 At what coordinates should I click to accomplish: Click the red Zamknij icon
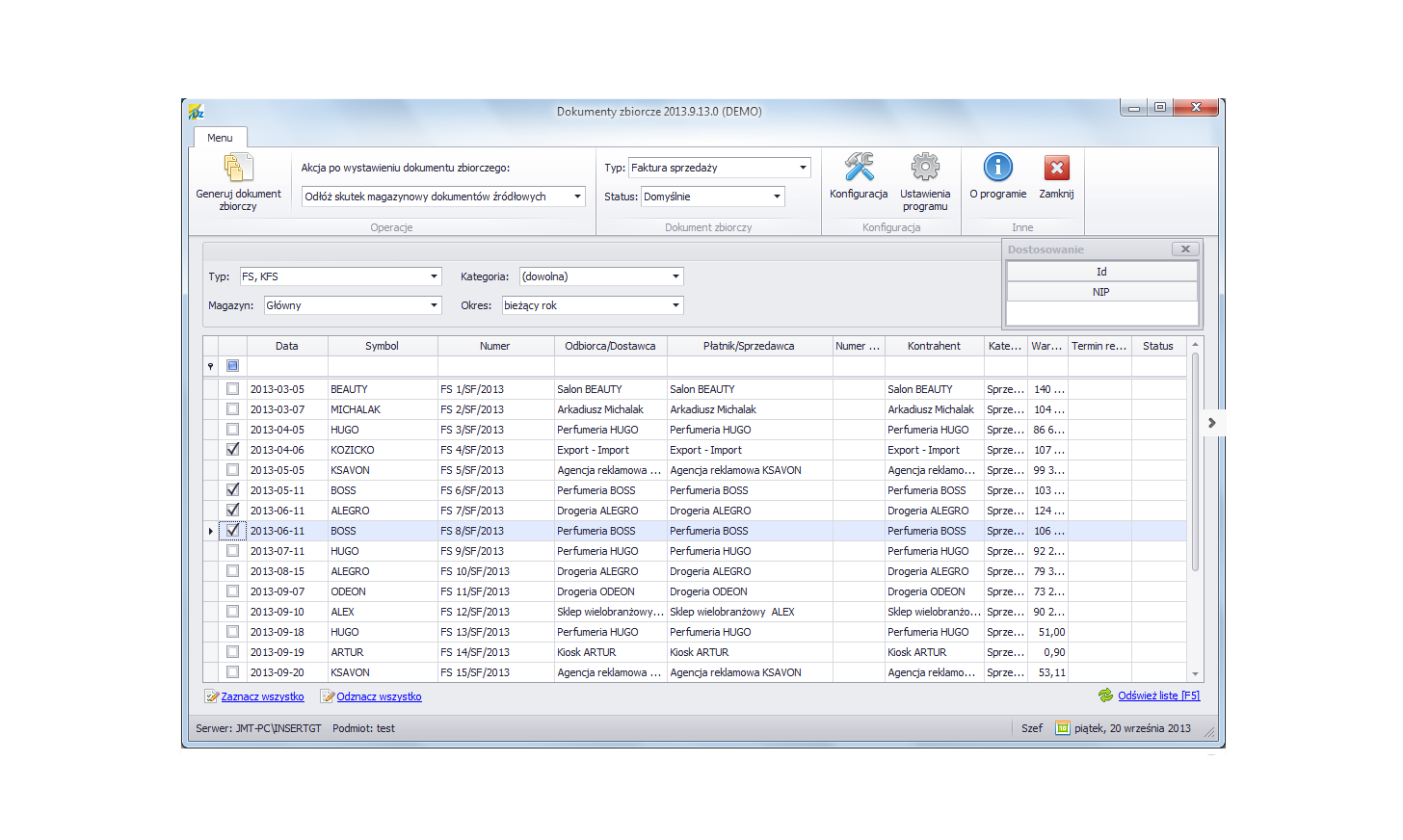click(x=1056, y=168)
